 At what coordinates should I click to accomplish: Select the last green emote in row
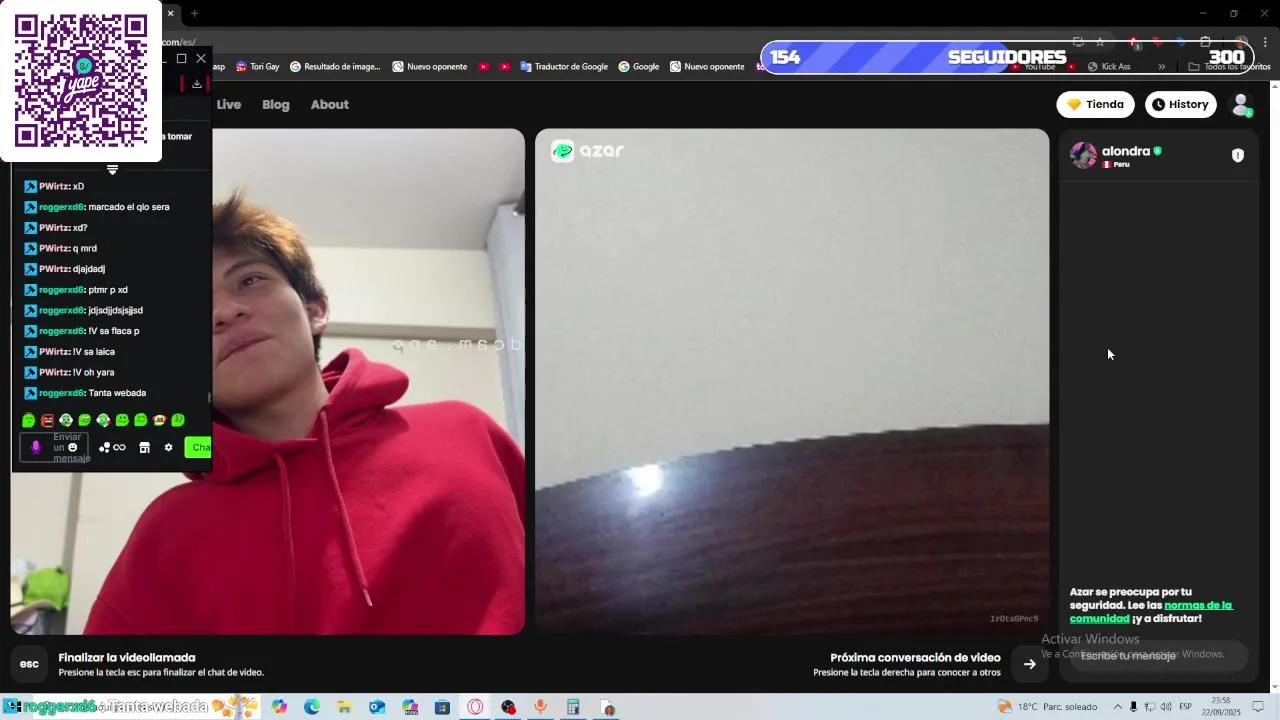coord(178,420)
